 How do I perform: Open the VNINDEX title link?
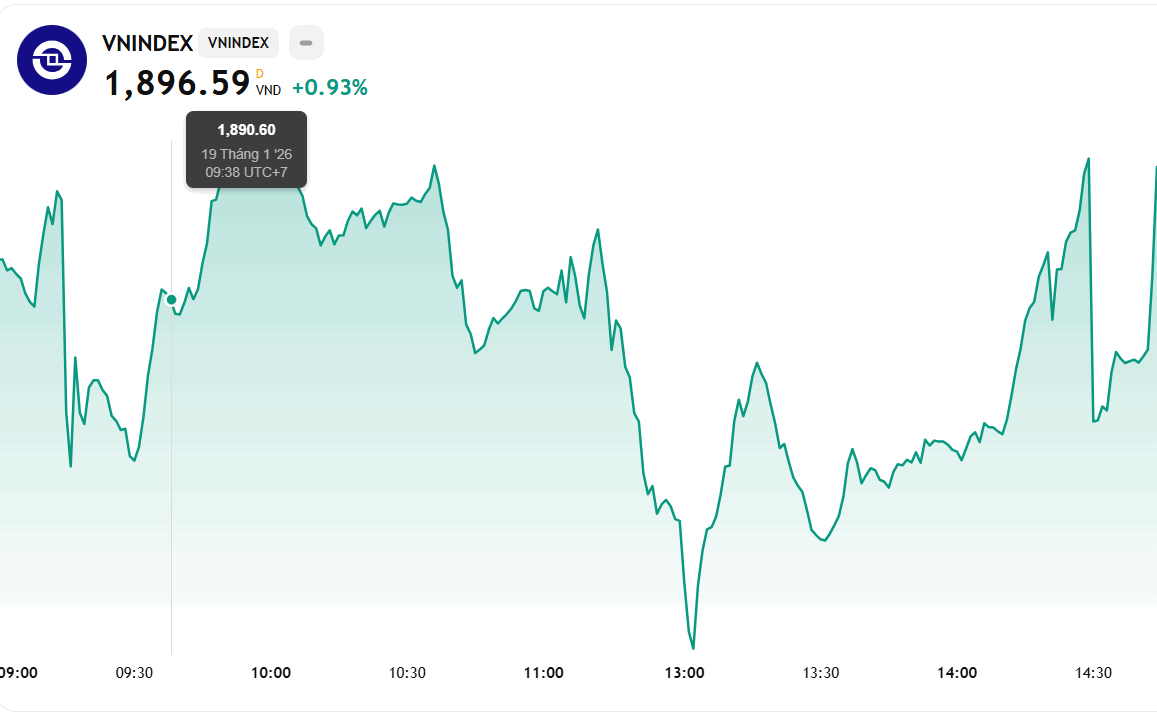click(x=147, y=43)
